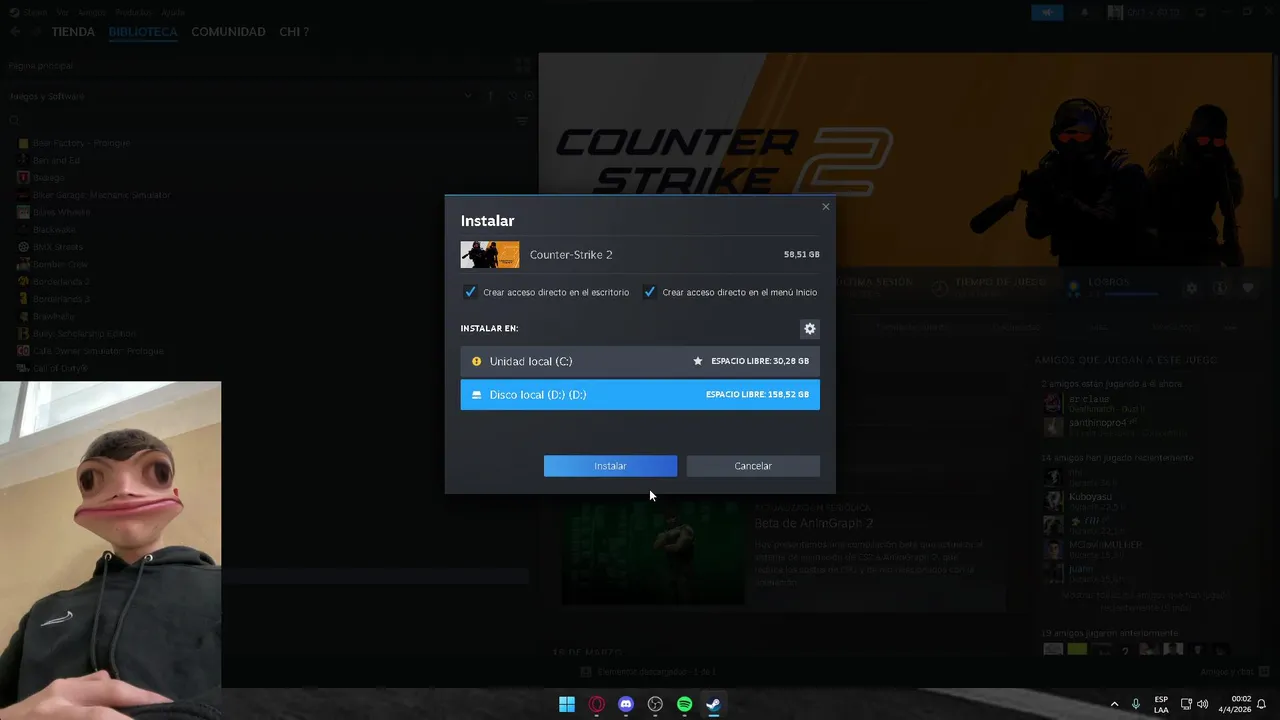
Task: Select Unidad local (C:) drive
Action: 640,361
